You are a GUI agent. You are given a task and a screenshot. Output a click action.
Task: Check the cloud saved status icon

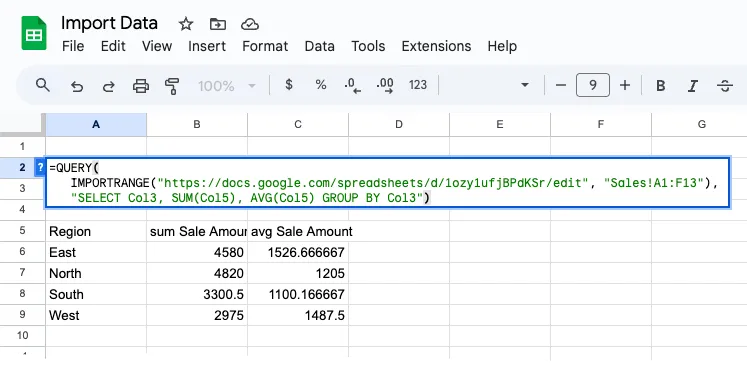point(250,24)
